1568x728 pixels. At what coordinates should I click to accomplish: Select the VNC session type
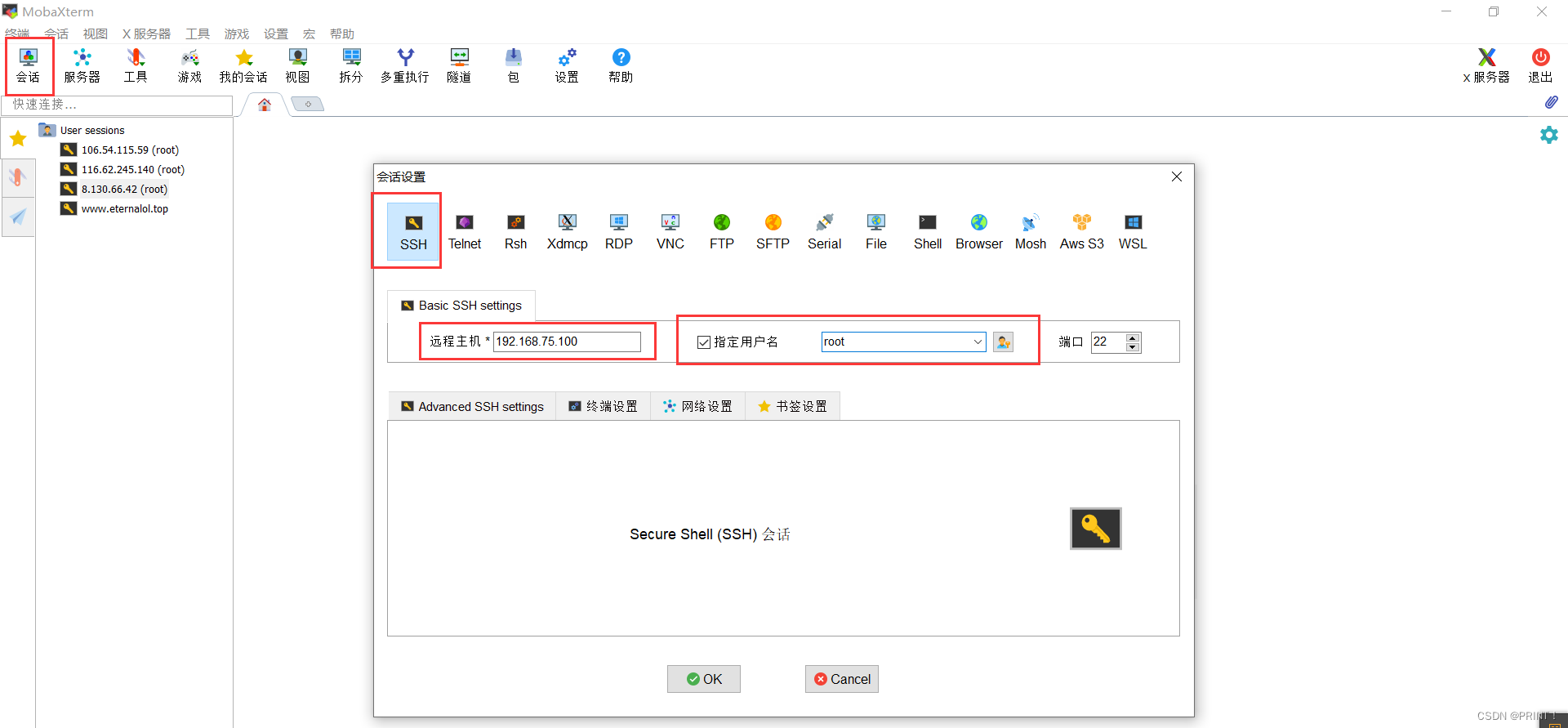point(670,231)
